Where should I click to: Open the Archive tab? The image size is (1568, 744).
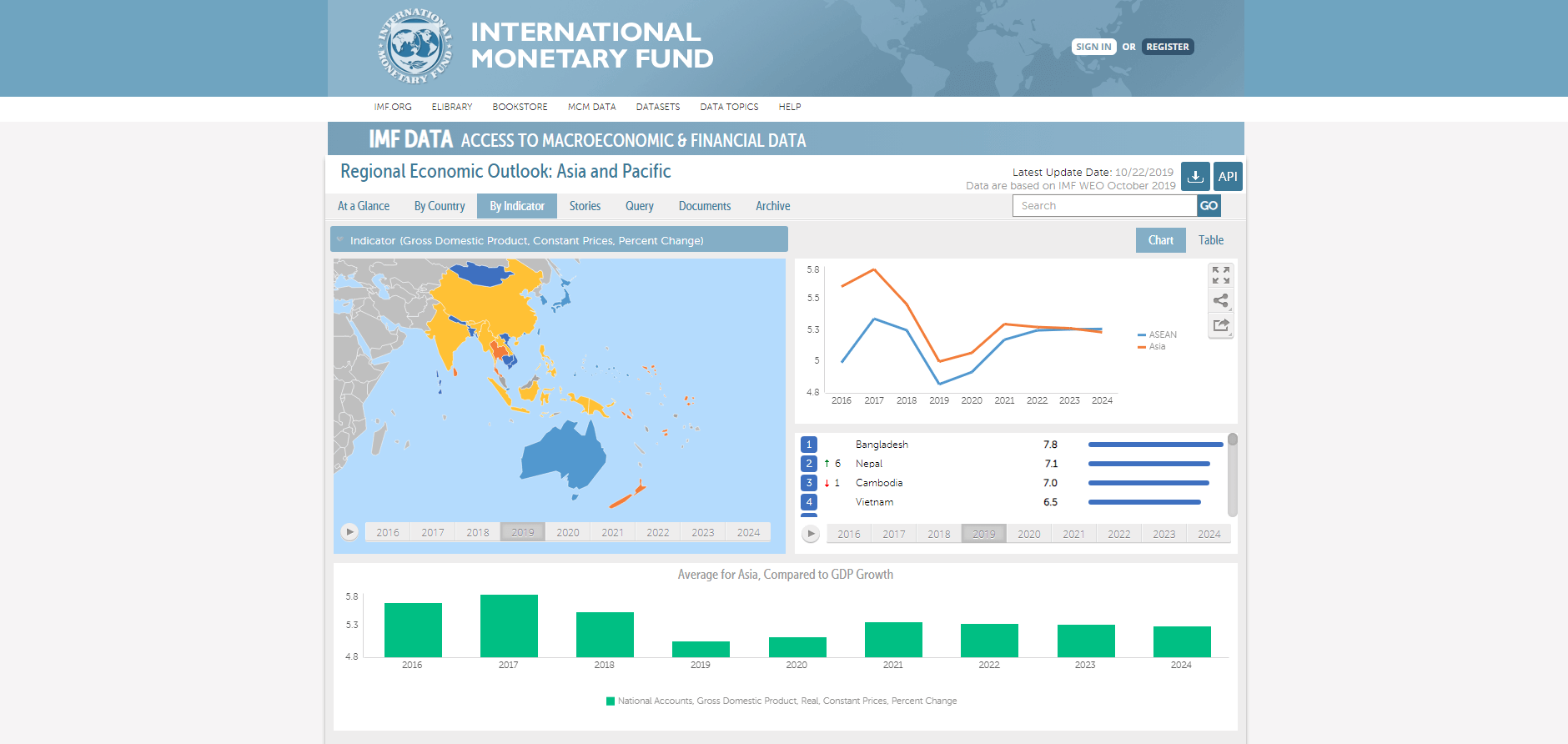click(773, 206)
